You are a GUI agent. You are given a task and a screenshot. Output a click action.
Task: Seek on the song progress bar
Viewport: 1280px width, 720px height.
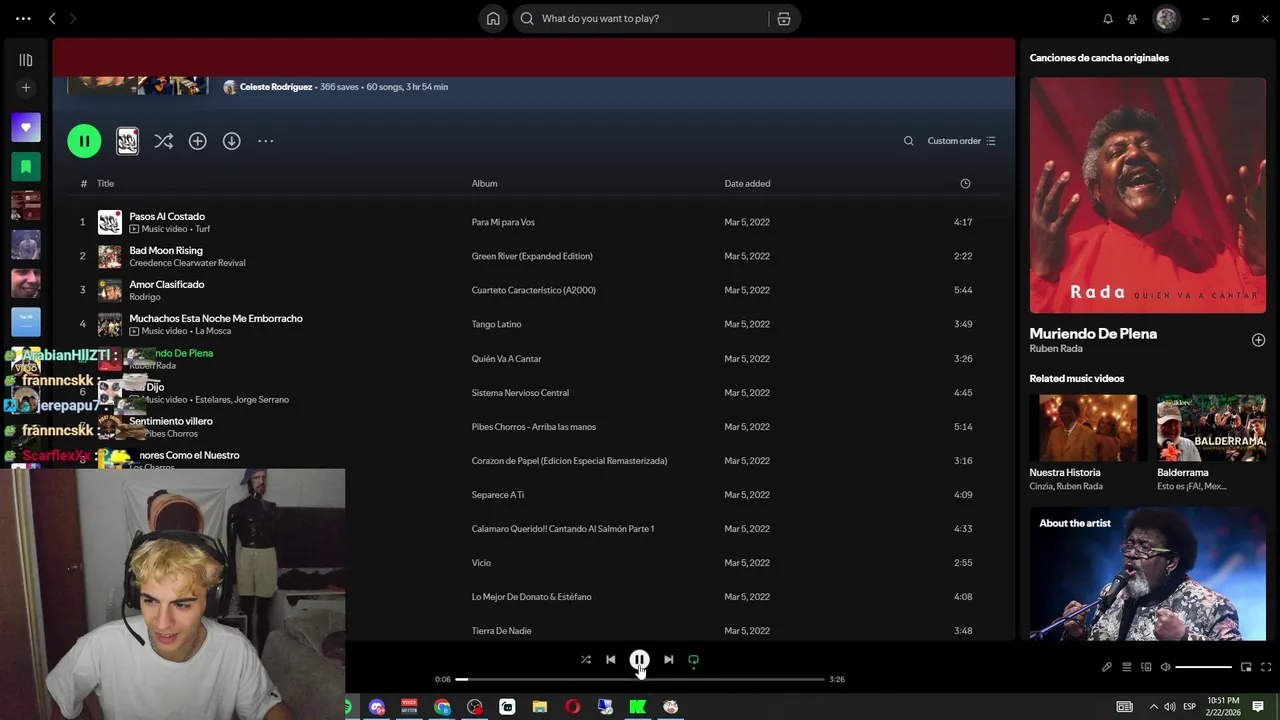tap(640, 679)
